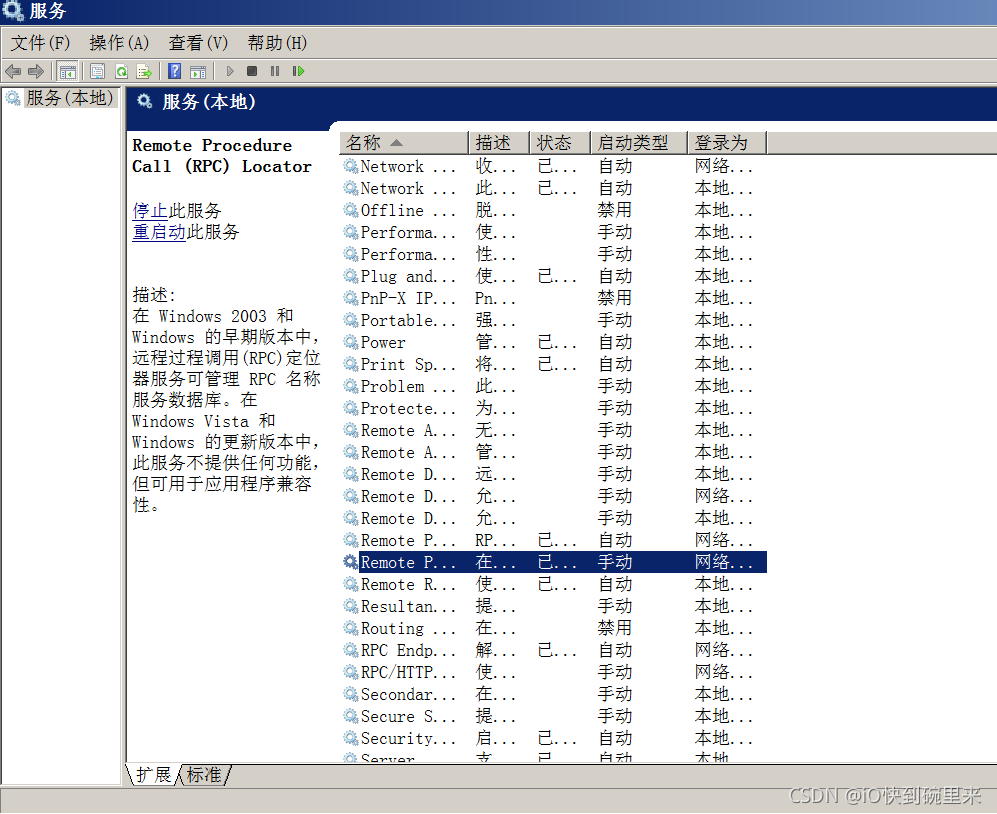The height and width of the screenshot is (814, 997).
Task: Open the blue Help question-mark icon
Action: pyautogui.click(x=174, y=71)
